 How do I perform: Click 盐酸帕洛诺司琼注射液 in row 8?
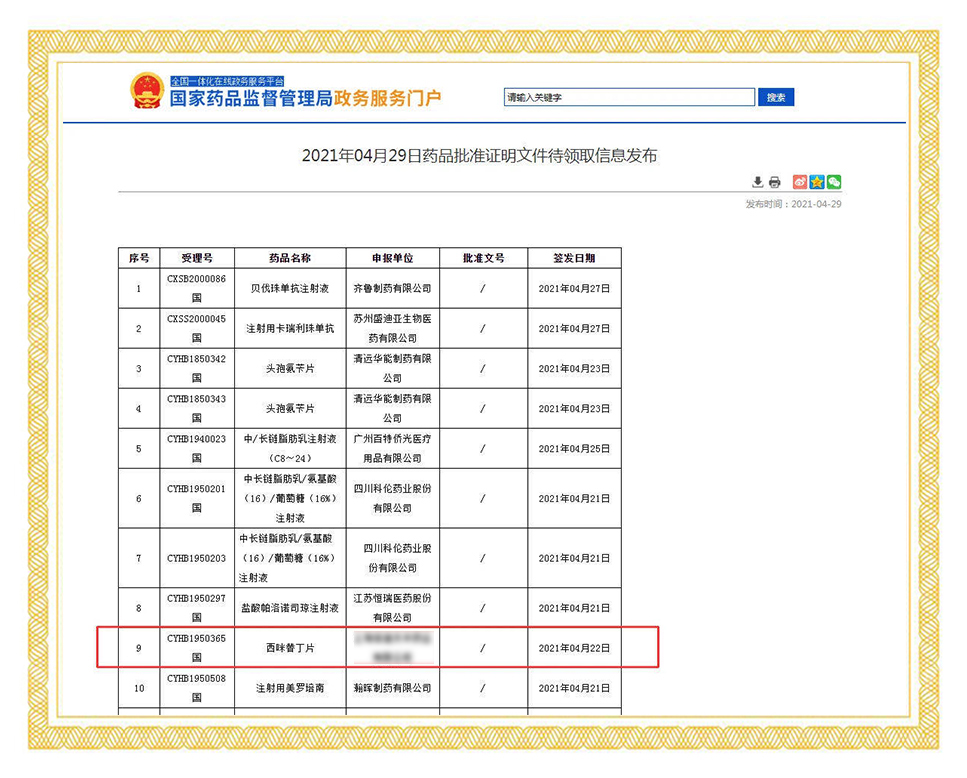click(290, 608)
